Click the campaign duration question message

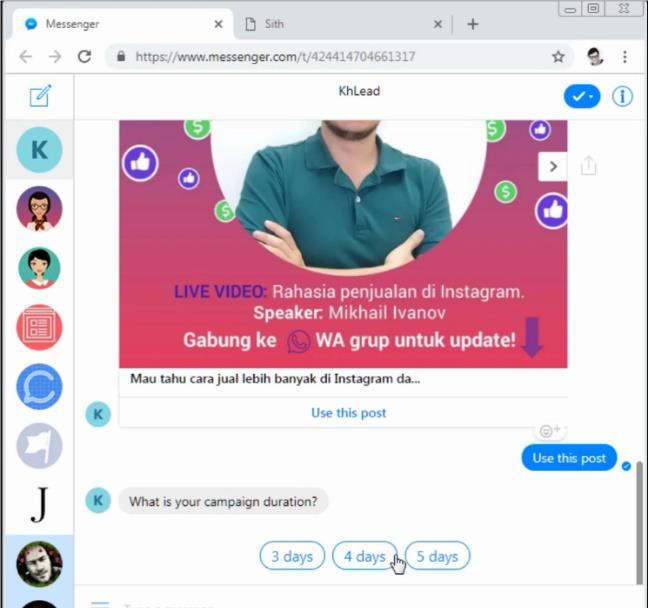pos(223,501)
